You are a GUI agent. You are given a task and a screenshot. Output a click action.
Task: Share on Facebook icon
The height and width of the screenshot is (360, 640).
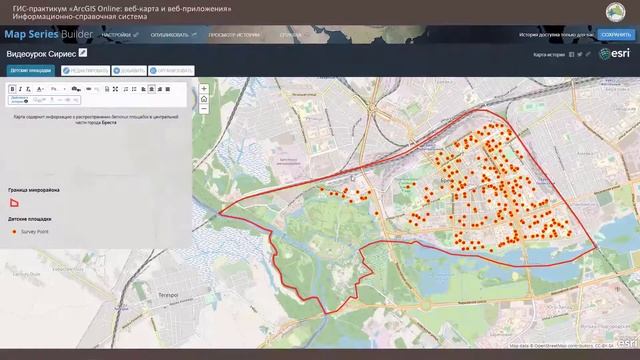click(x=571, y=54)
